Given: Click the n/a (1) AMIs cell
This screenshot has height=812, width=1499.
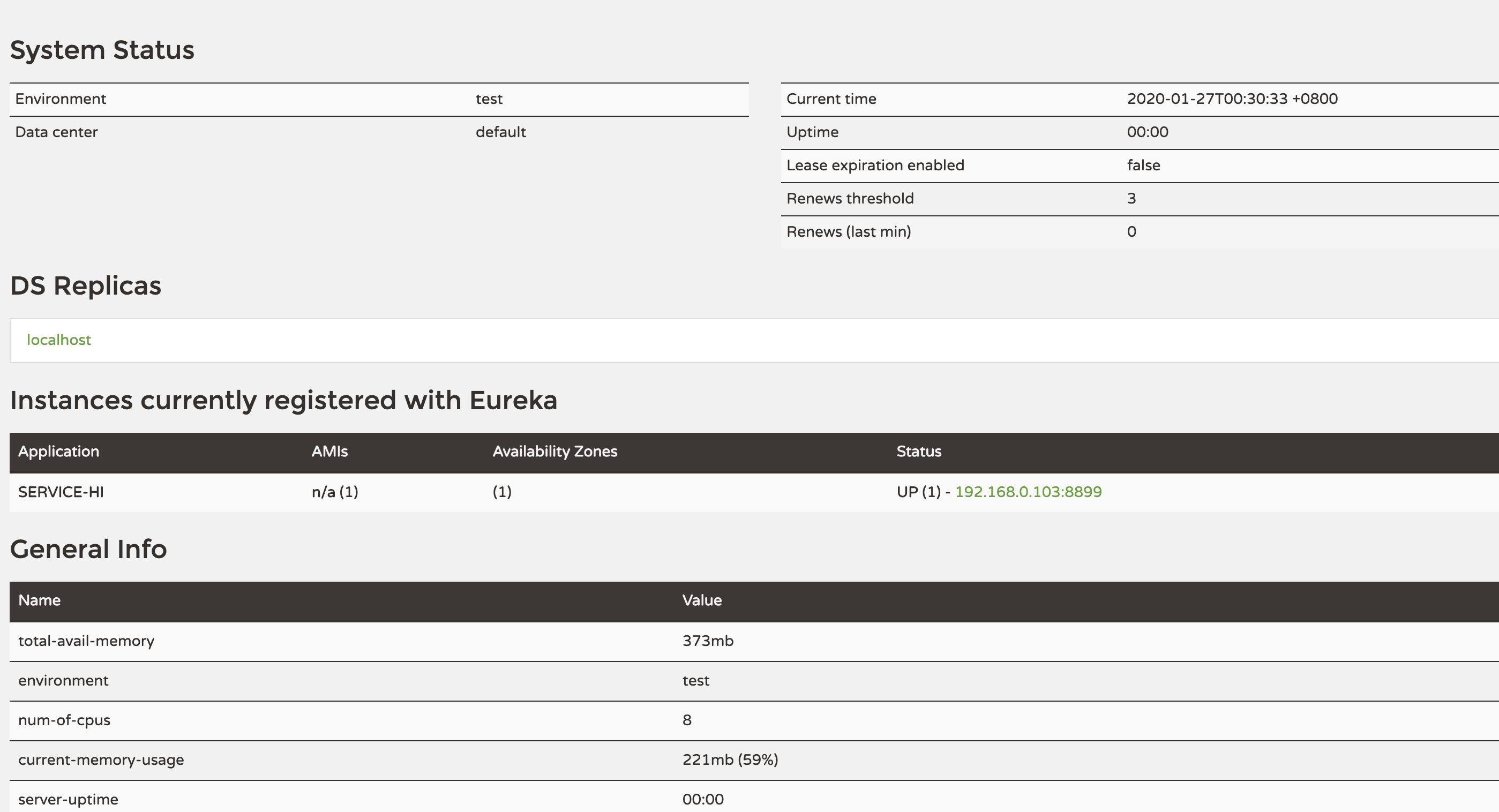Looking at the screenshot, I should point(335,492).
